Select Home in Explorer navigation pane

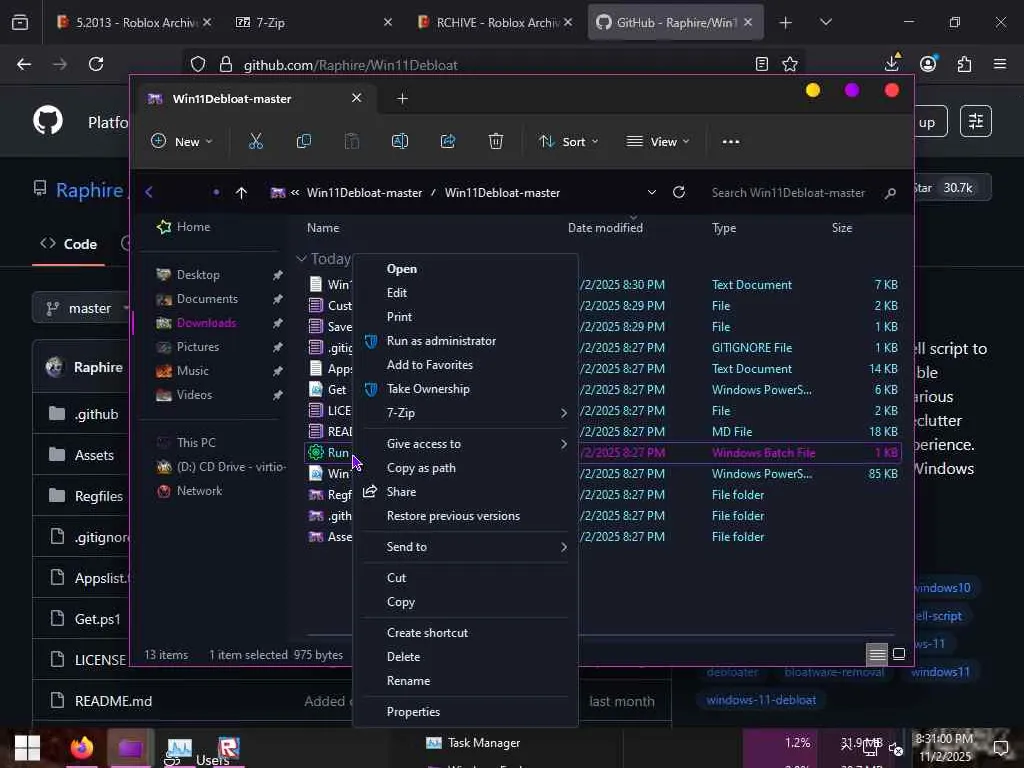pos(193,227)
